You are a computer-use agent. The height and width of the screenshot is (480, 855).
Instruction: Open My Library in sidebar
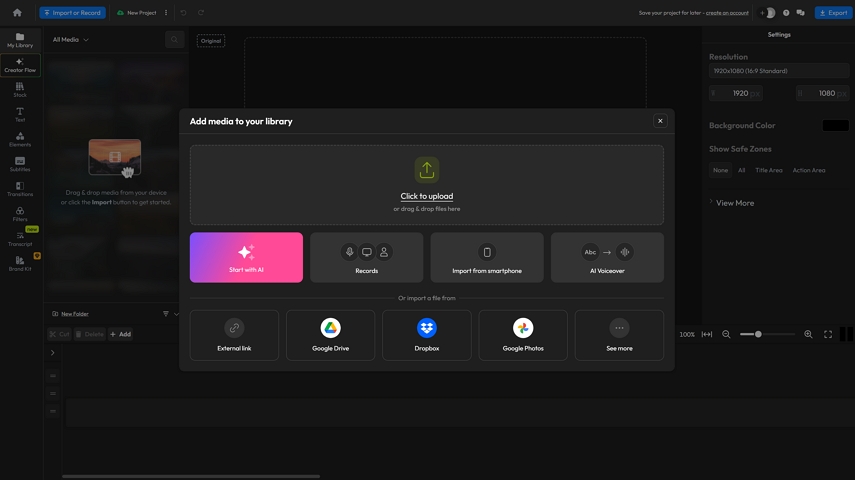pos(20,40)
